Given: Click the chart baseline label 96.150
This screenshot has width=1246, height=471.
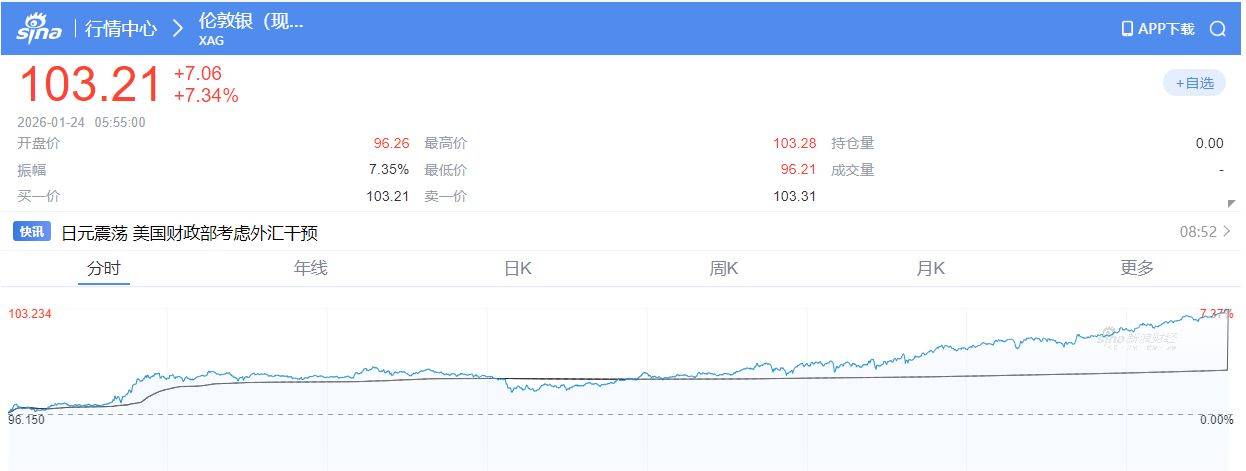Looking at the screenshot, I should pos(27,420).
